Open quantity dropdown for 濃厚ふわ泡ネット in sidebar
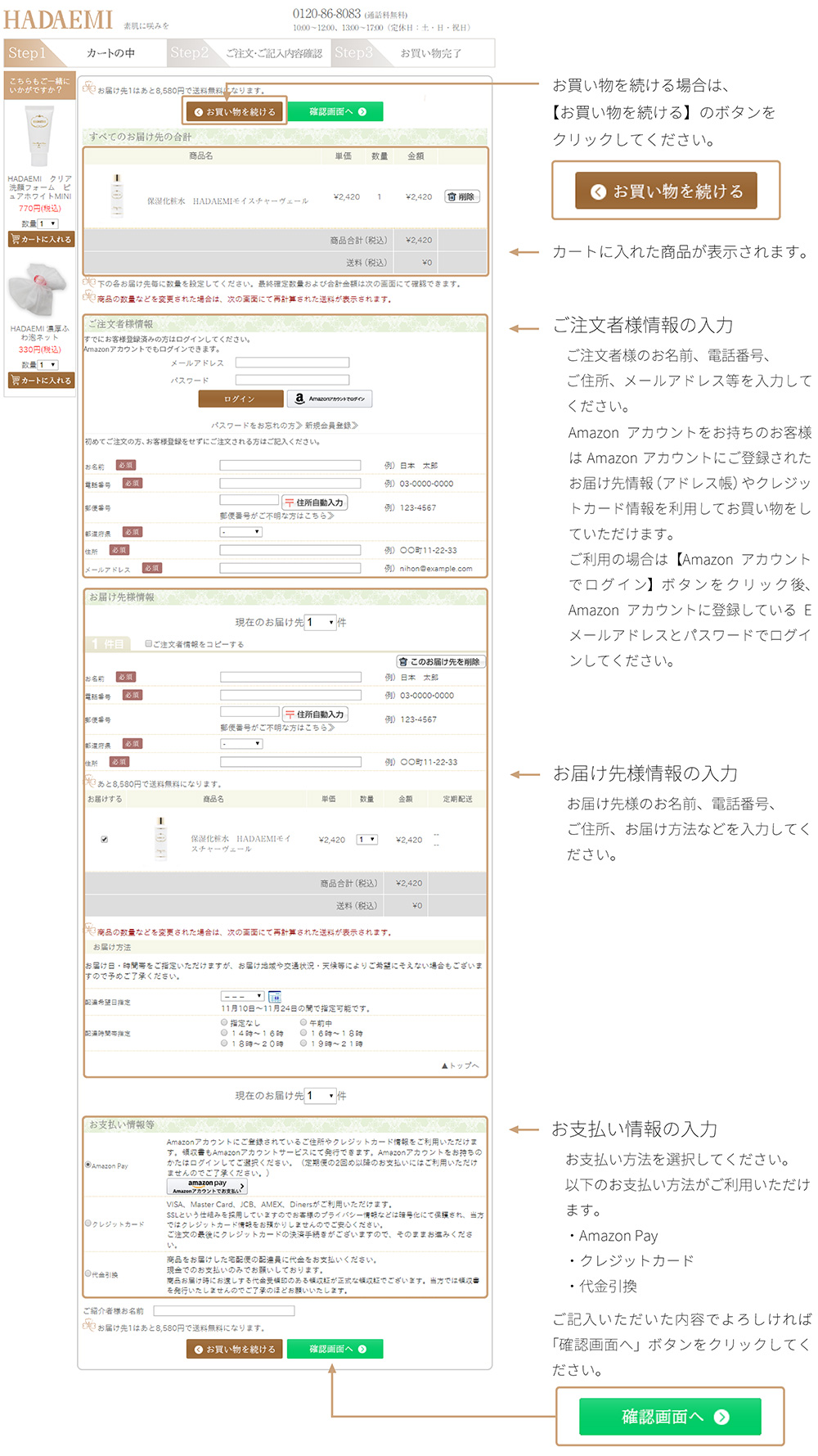Screen dimensions: 818x1456 (48, 365)
